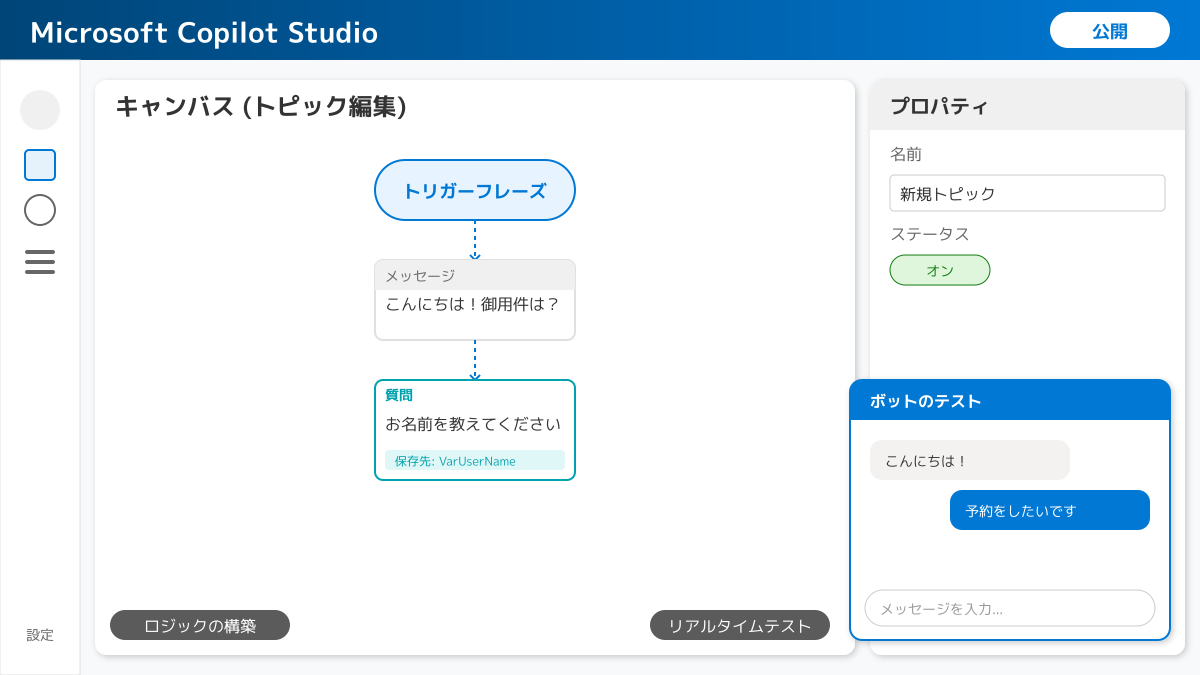The height and width of the screenshot is (675, 1200).
Task: Click the リアルタイムテスト button
Action: [740, 625]
